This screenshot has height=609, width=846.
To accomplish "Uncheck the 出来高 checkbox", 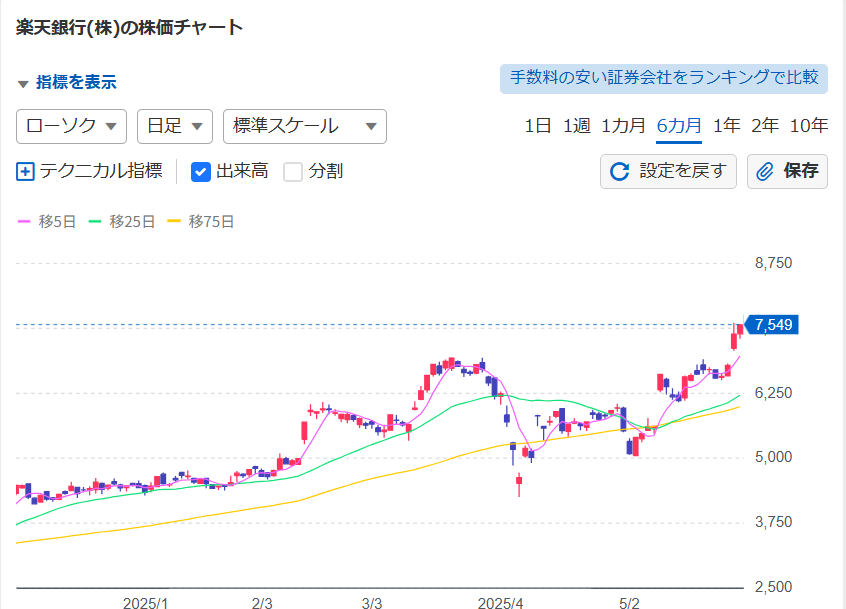I will click(201, 172).
